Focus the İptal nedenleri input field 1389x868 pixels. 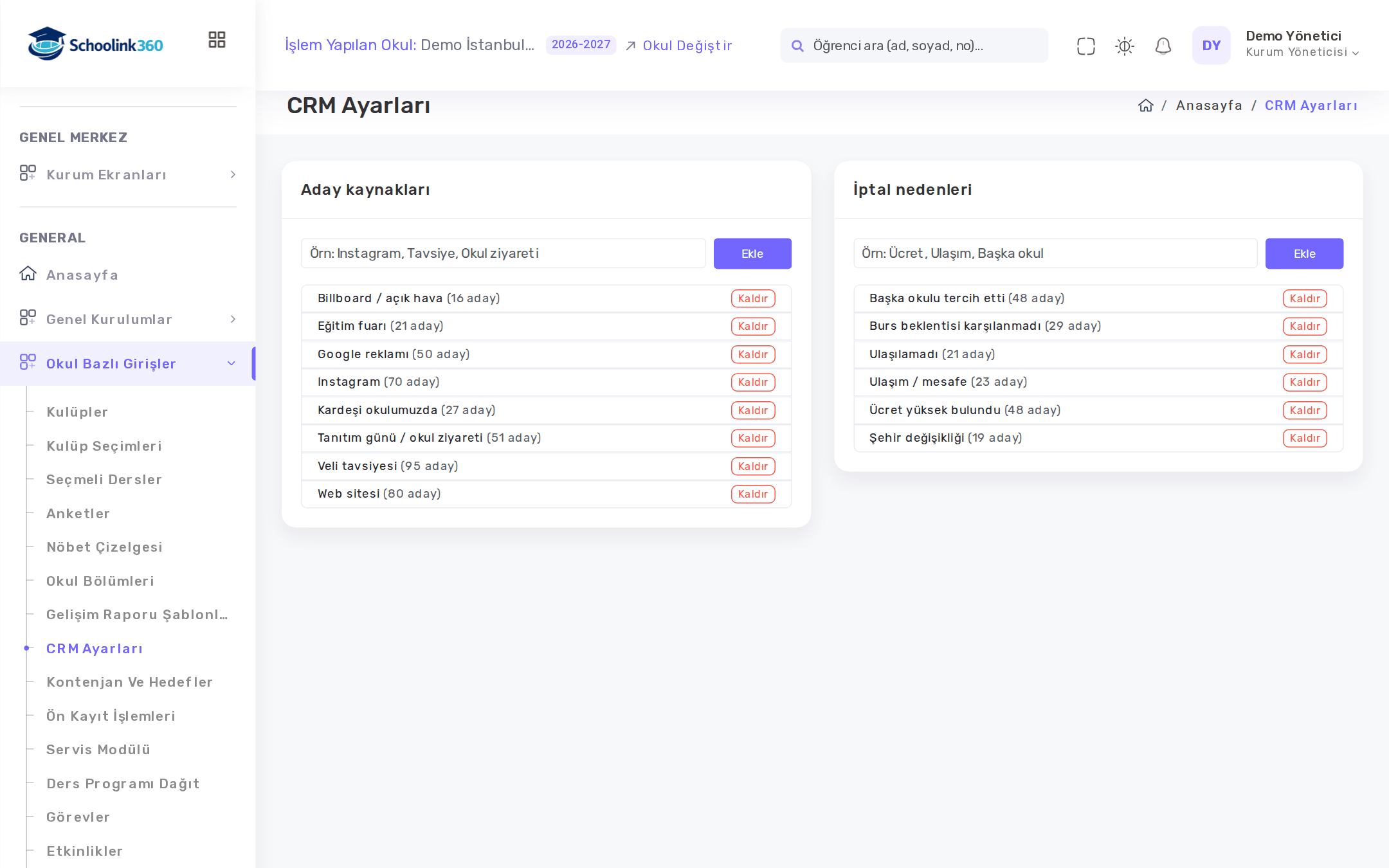tap(1055, 253)
